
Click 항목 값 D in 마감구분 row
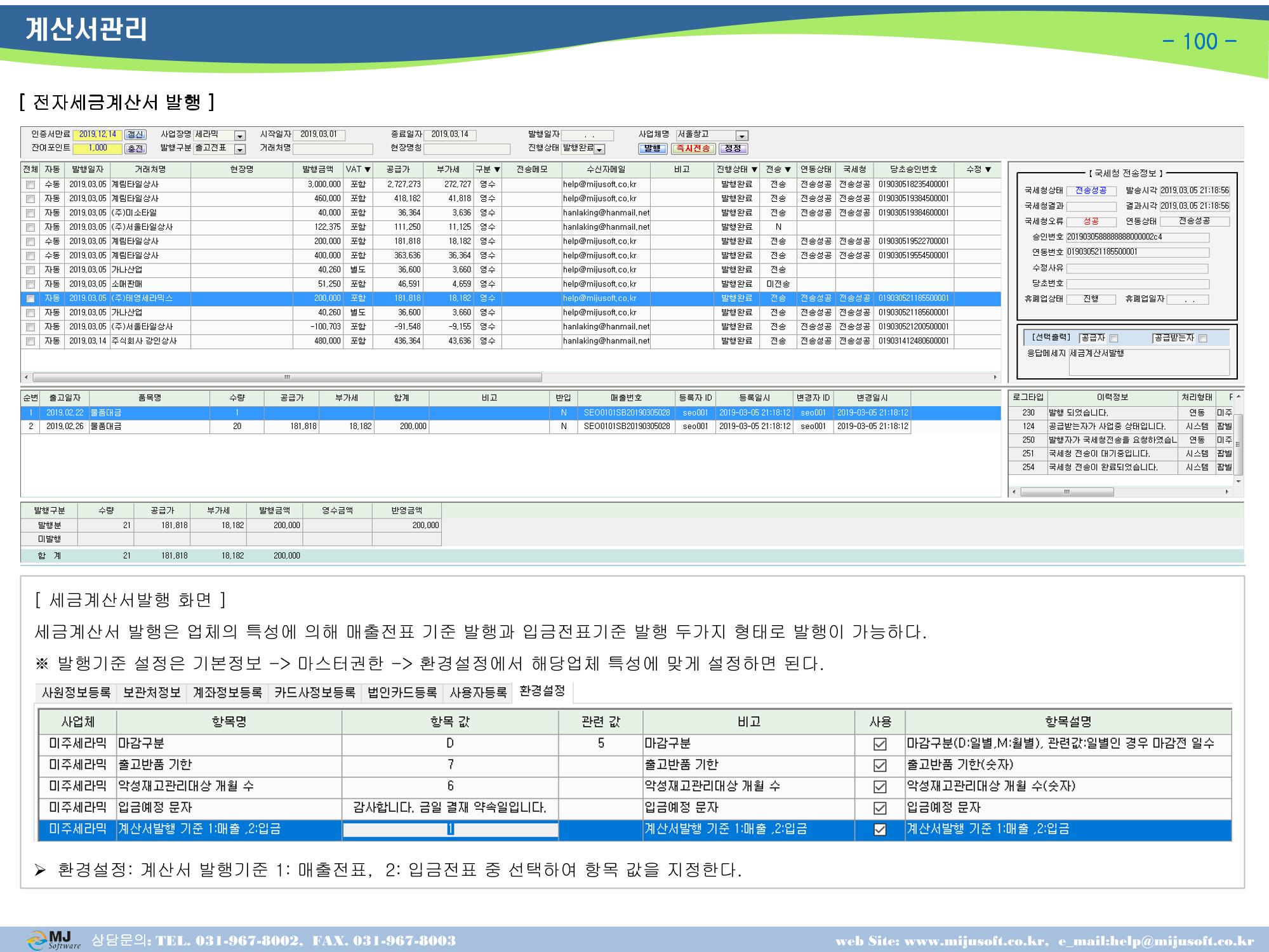coord(450,744)
